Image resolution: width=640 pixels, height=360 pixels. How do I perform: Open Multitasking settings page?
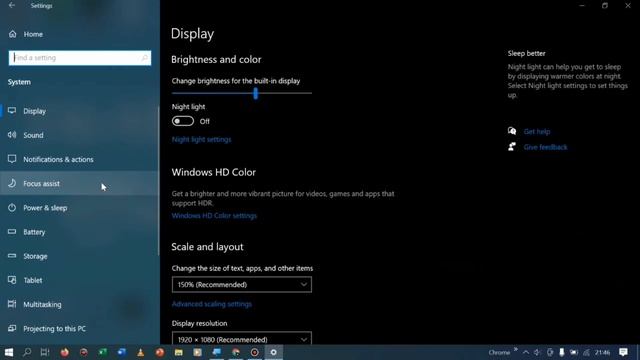point(80,304)
